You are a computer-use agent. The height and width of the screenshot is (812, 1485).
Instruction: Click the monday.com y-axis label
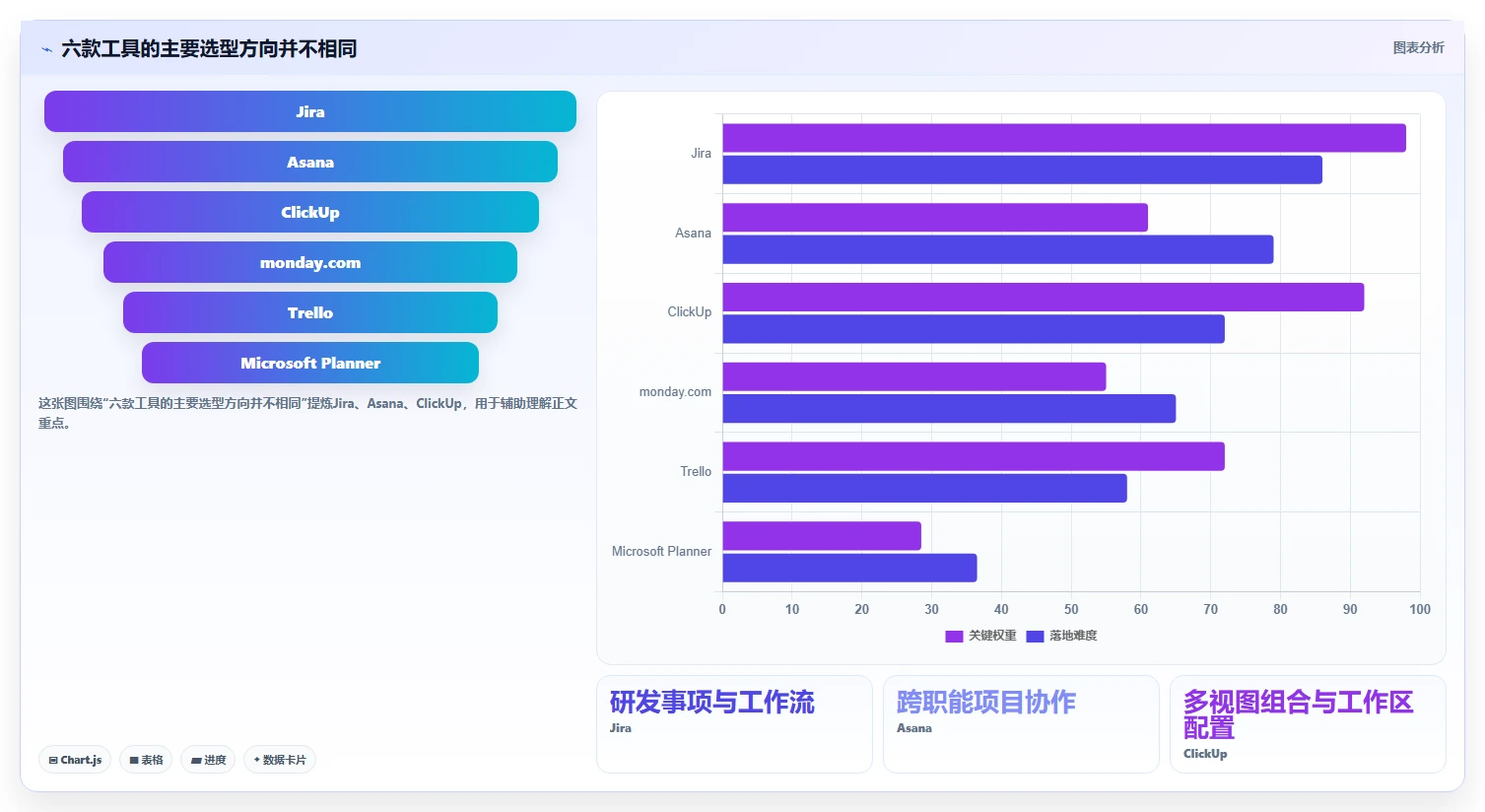[675, 392]
